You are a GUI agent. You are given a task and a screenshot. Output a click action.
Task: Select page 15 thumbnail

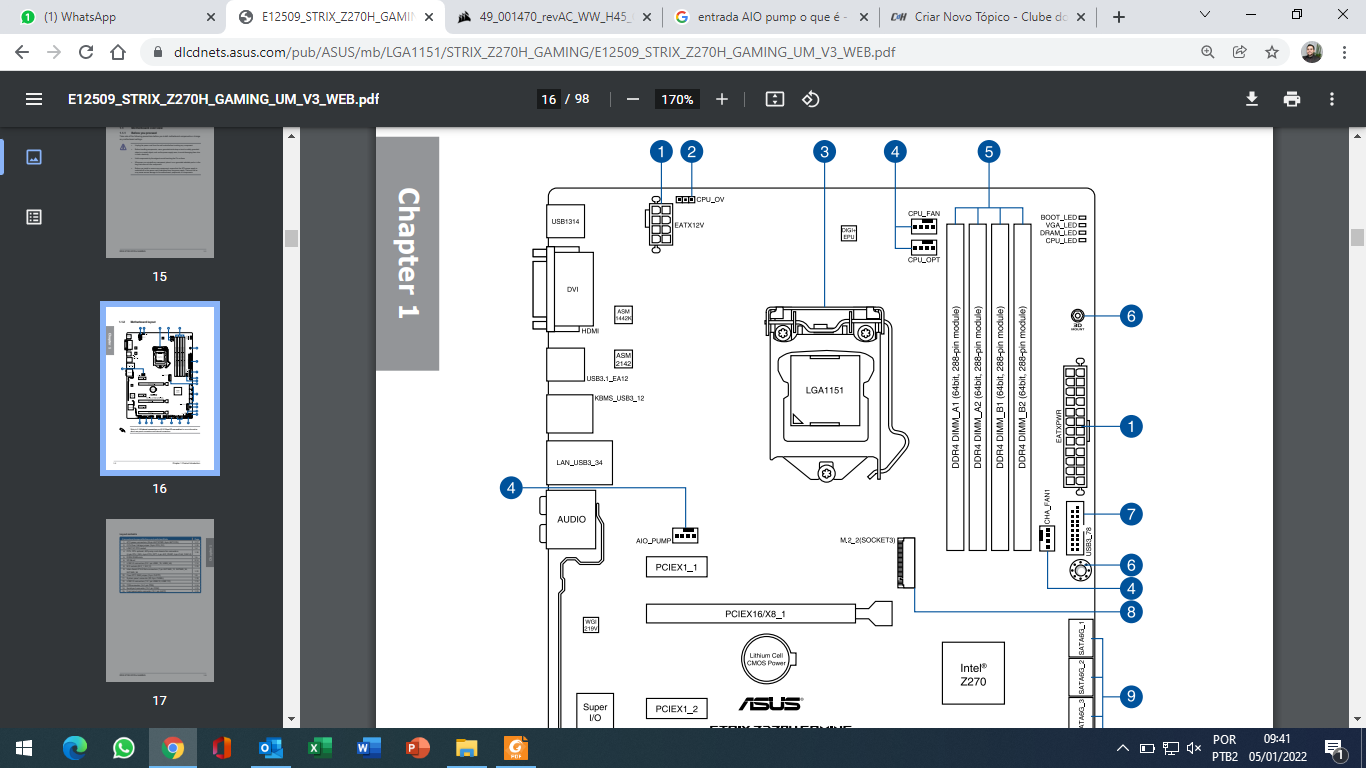point(159,193)
